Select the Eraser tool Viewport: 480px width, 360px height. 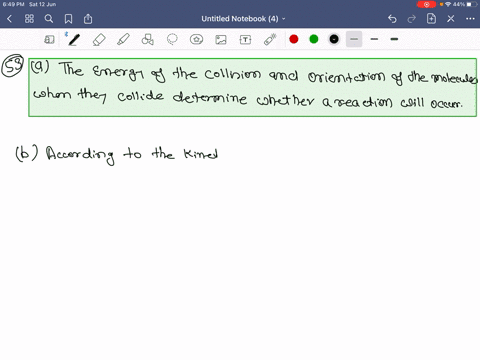99,40
